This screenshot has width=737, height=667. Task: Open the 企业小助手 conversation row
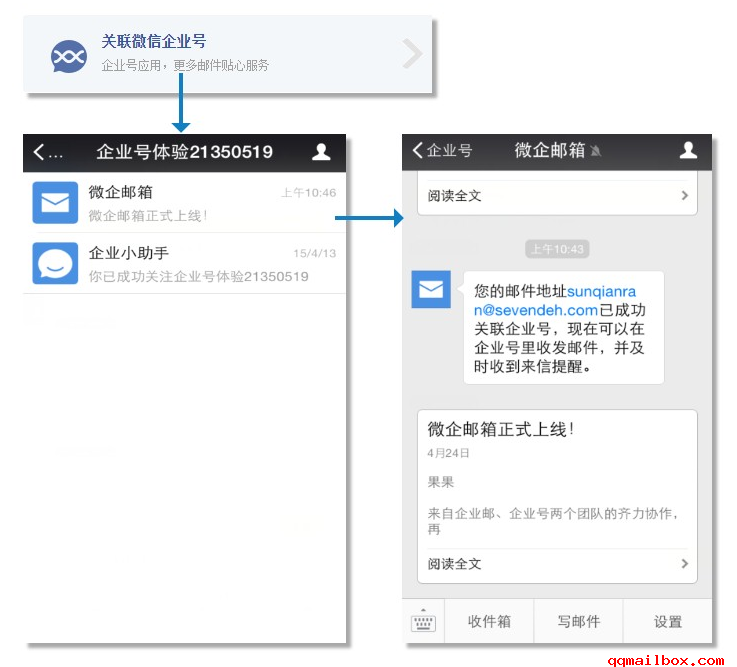[x=184, y=263]
